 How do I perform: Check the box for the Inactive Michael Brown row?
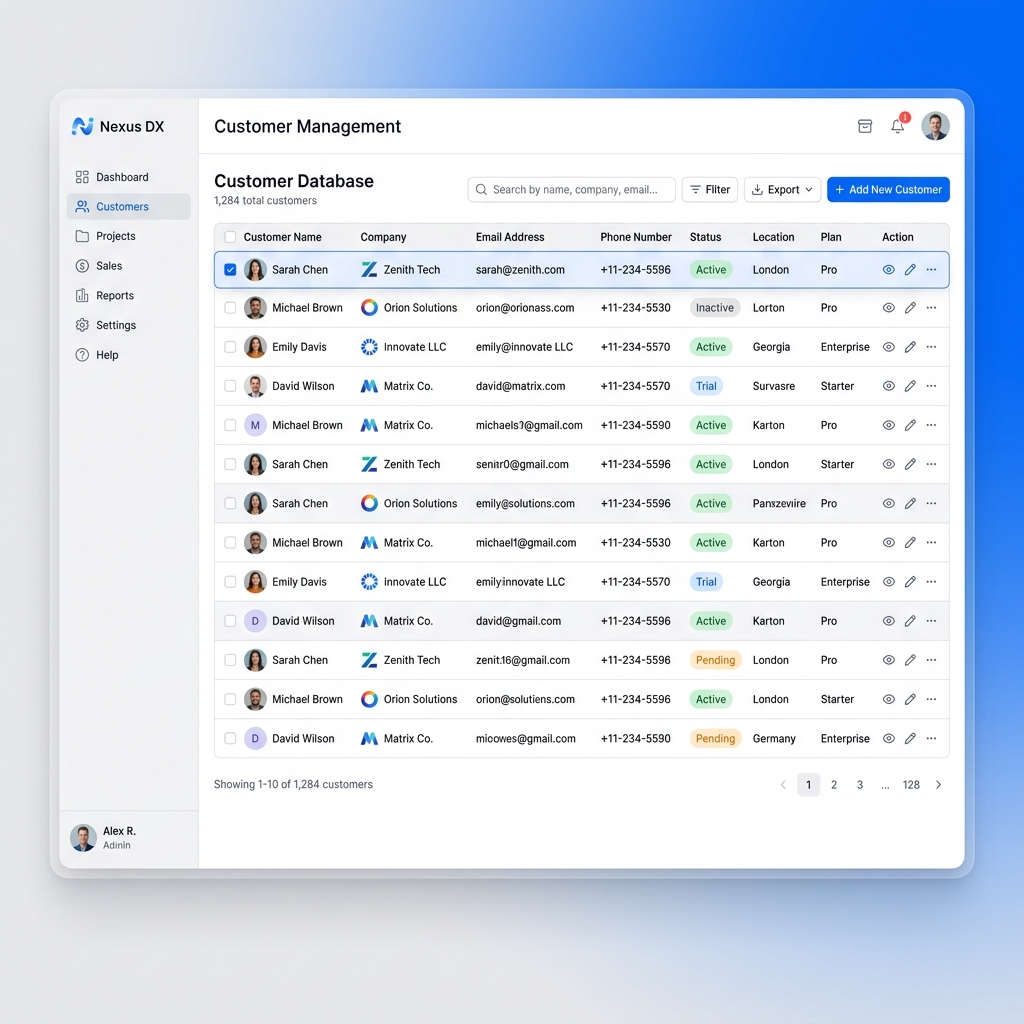coord(230,308)
